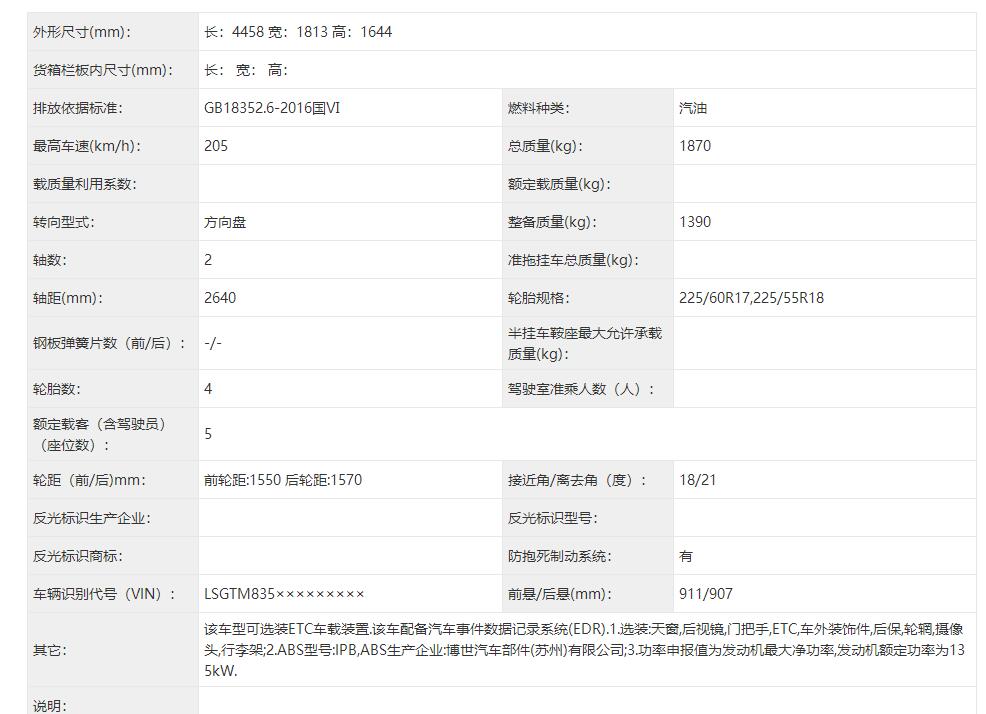Click the 转向型式 label
Image resolution: width=986 pixels, height=714 pixels.
click(x=64, y=222)
